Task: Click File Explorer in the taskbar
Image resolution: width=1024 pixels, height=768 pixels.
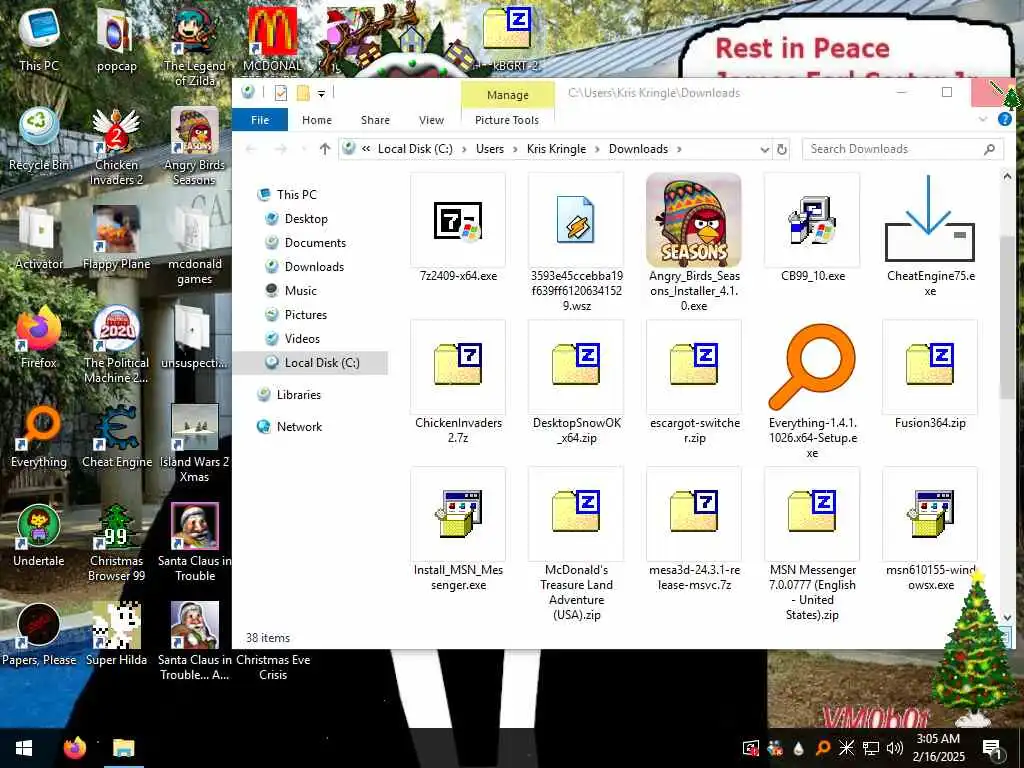Action: (x=123, y=748)
